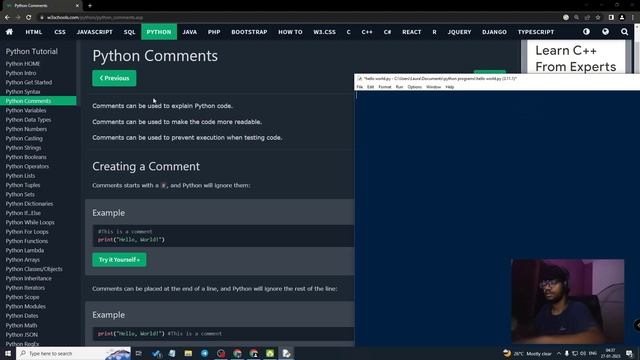
Task: Select the DJANGO tutorial tab
Action: 494,32
